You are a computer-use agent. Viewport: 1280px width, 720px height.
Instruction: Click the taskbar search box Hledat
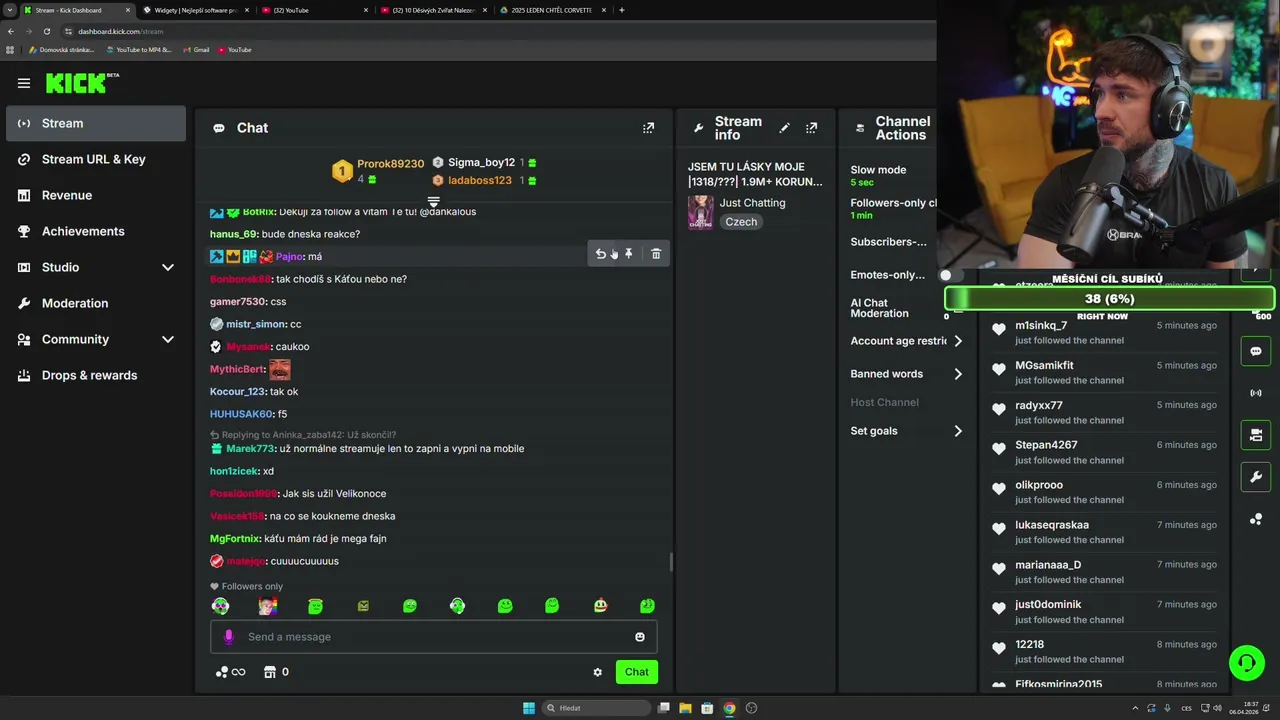point(596,708)
